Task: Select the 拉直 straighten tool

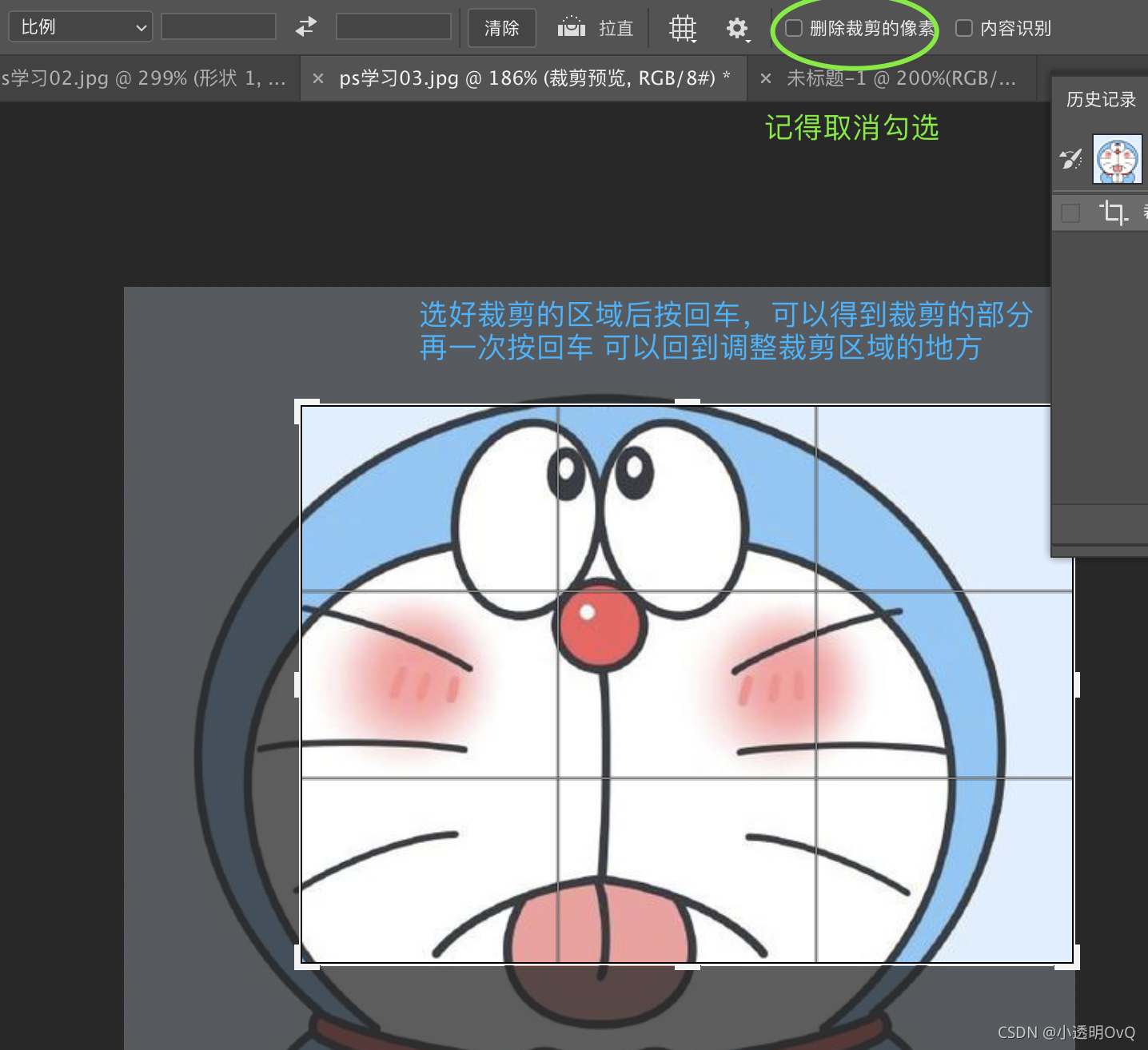Action: (596, 28)
